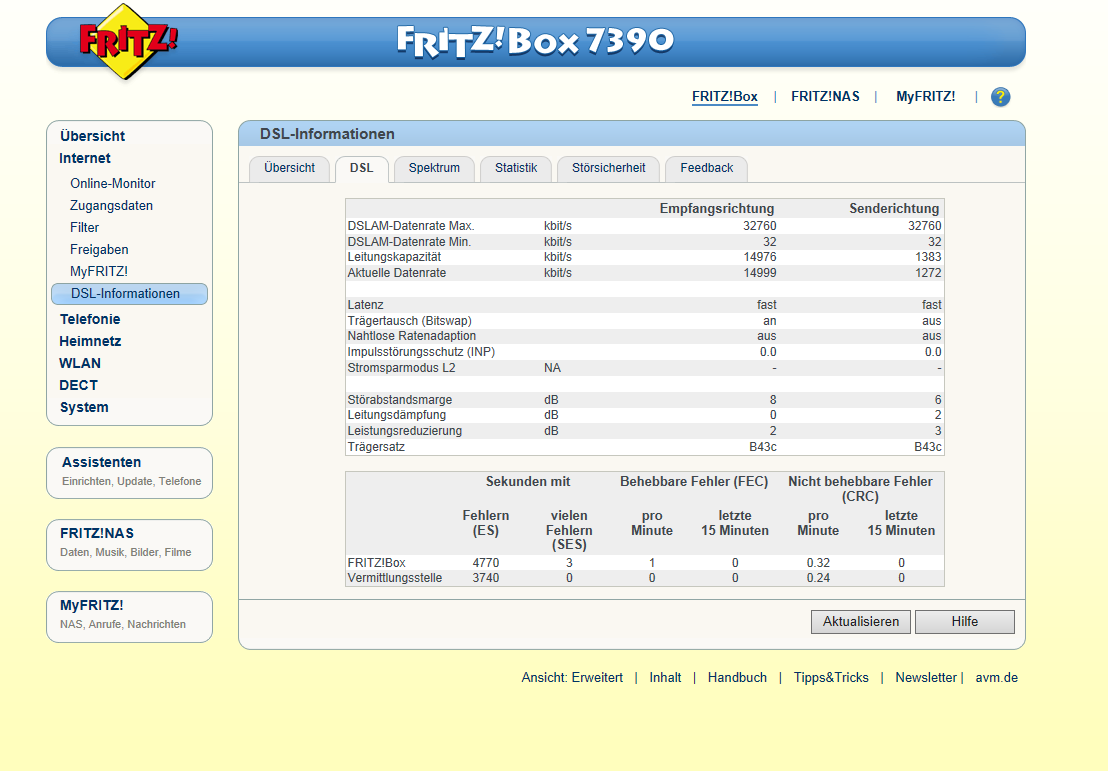Open the Tipps&Tricks footer link

[831, 678]
